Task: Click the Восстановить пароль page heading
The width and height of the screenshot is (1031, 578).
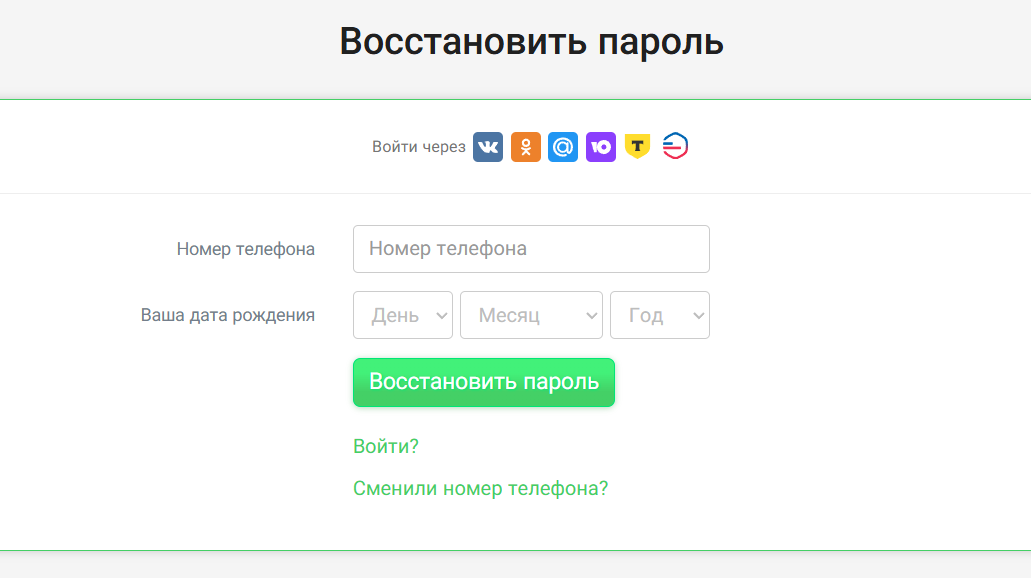Action: [531, 42]
